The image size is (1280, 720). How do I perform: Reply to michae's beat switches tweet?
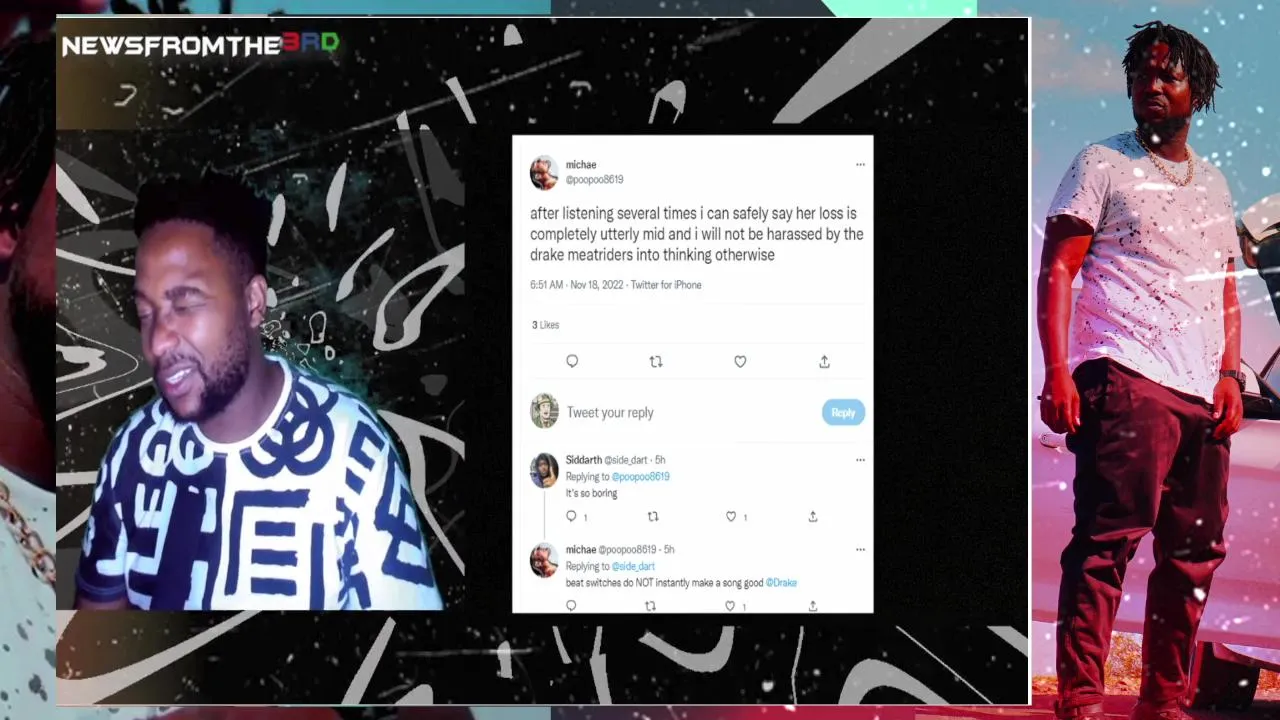571,605
